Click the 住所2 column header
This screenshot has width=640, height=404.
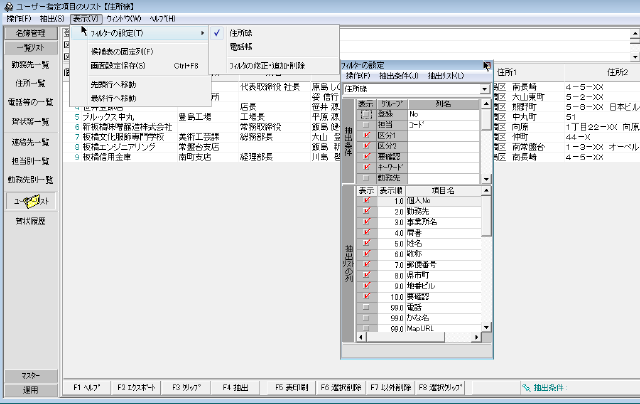pos(602,72)
